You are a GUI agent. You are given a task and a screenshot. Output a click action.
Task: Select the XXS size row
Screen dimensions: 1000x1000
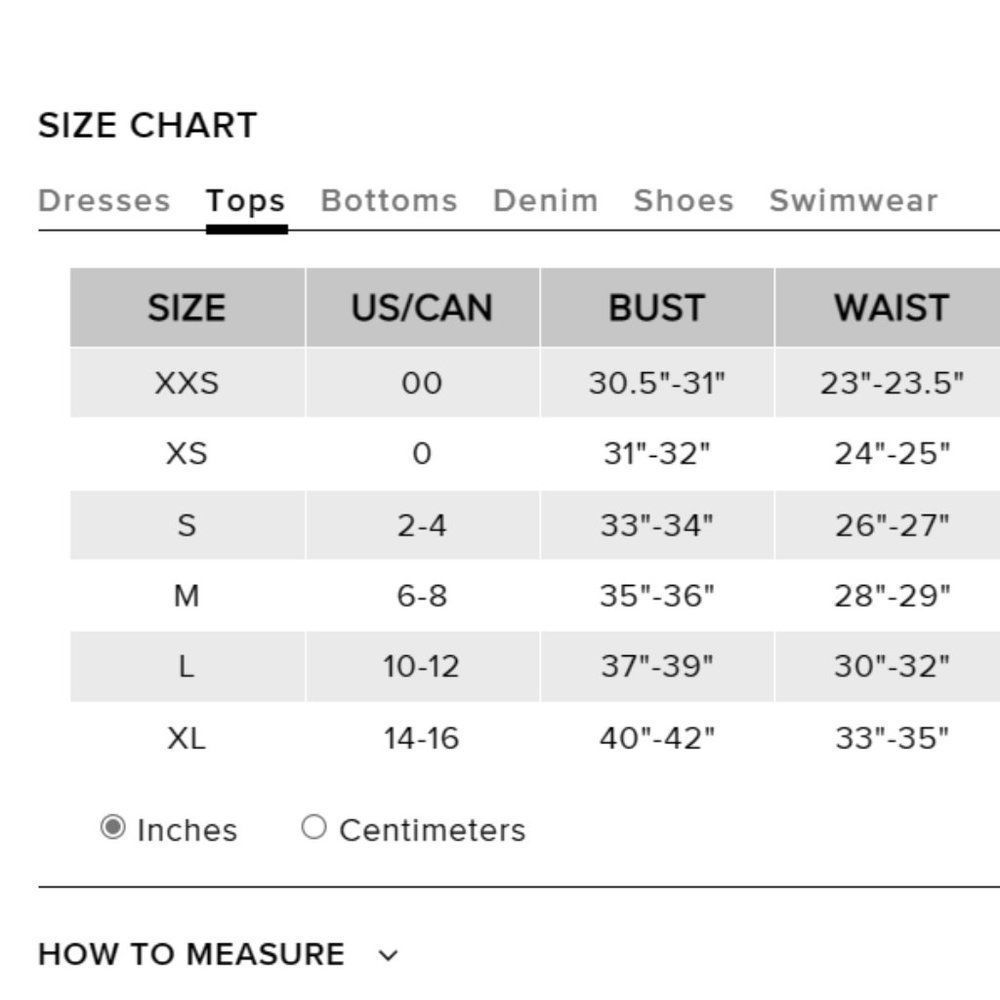tap(190, 382)
